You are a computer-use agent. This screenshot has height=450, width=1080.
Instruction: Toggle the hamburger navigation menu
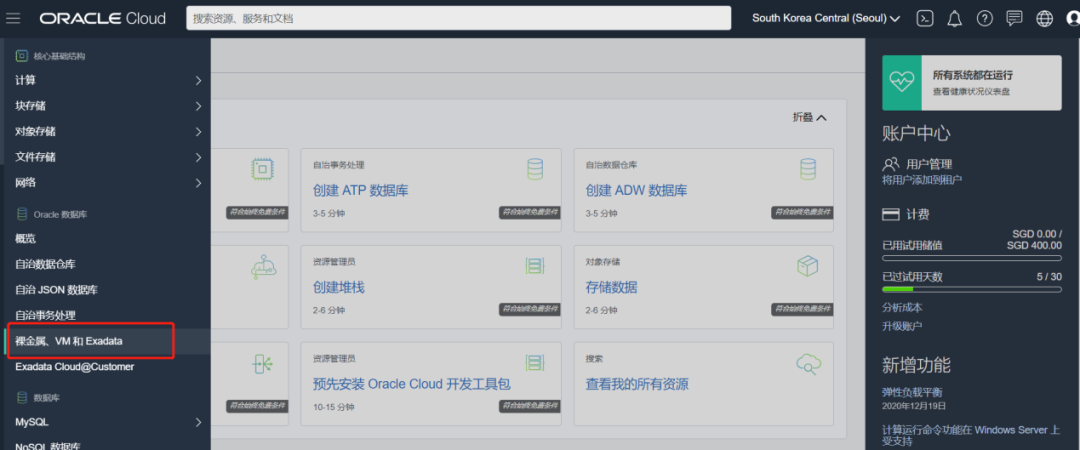(13, 19)
